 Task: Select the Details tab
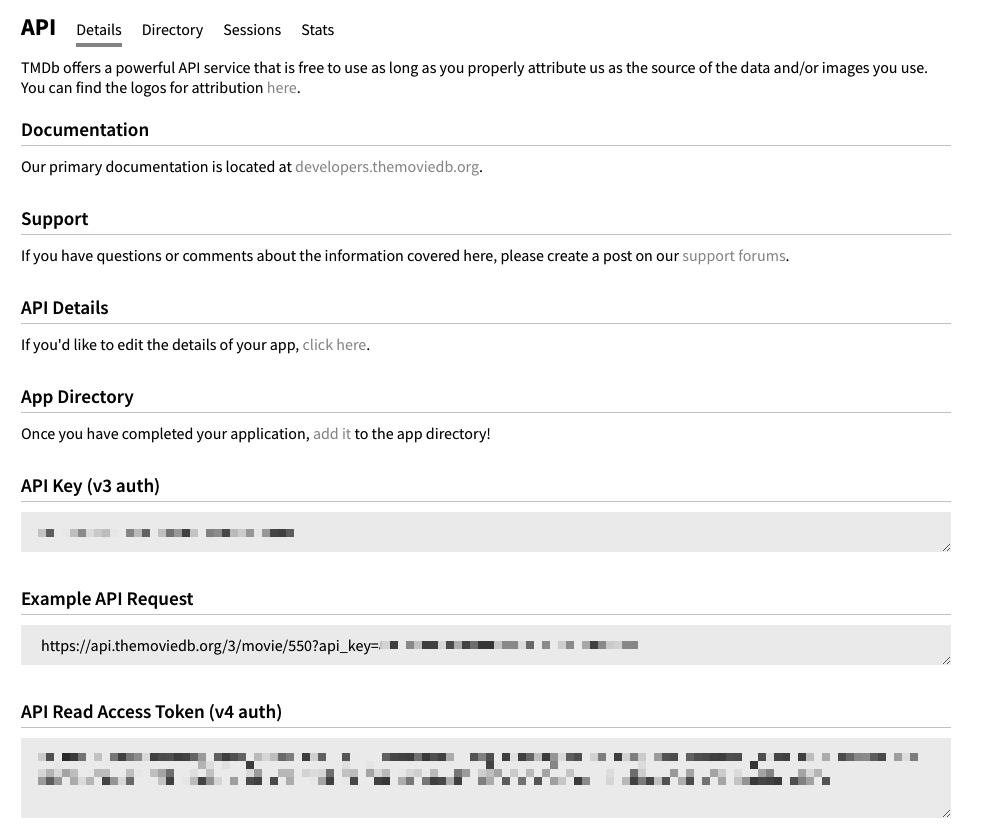coord(98,30)
